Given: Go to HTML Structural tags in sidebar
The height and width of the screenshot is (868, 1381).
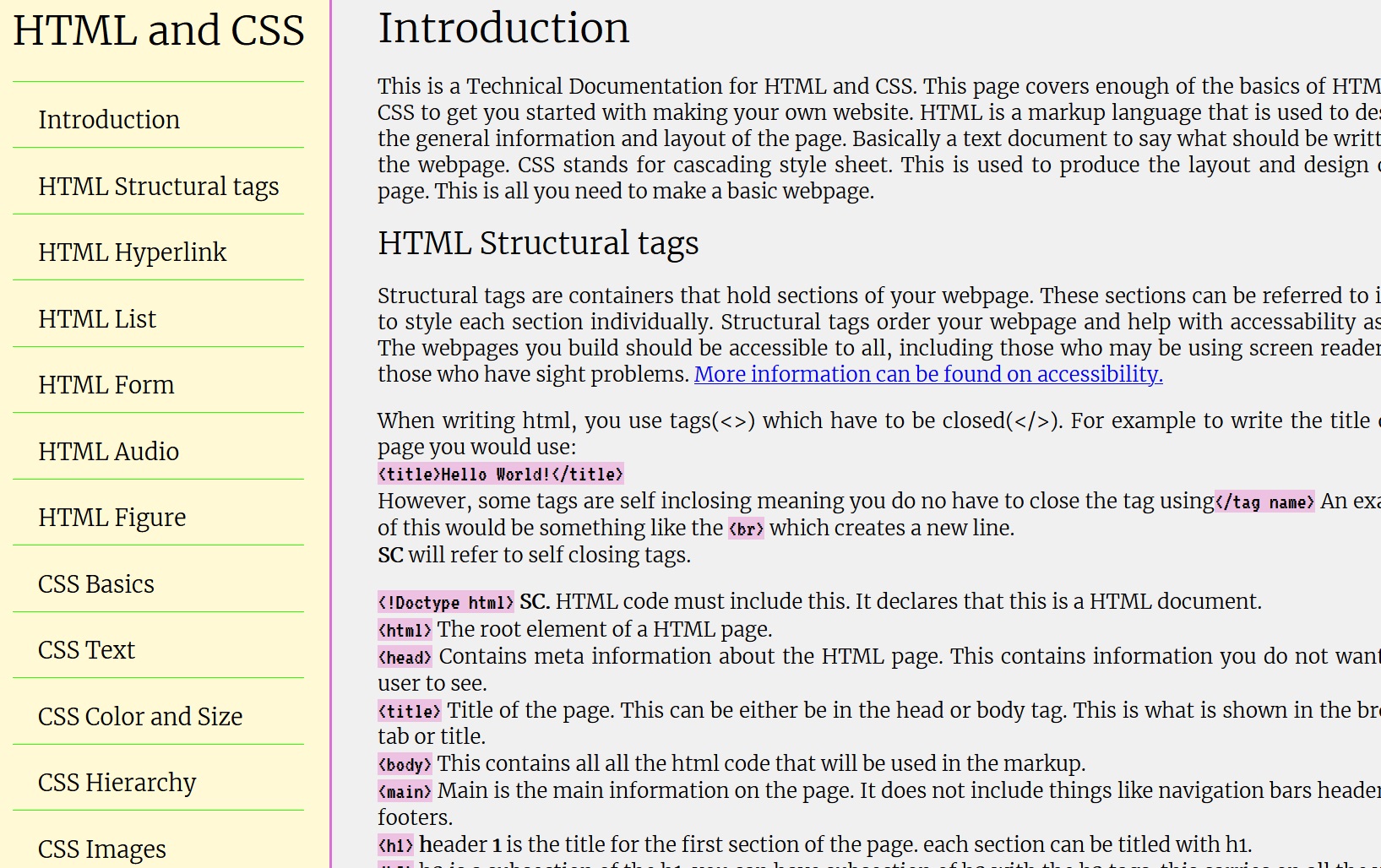Looking at the screenshot, I should (x=158, y=187).
